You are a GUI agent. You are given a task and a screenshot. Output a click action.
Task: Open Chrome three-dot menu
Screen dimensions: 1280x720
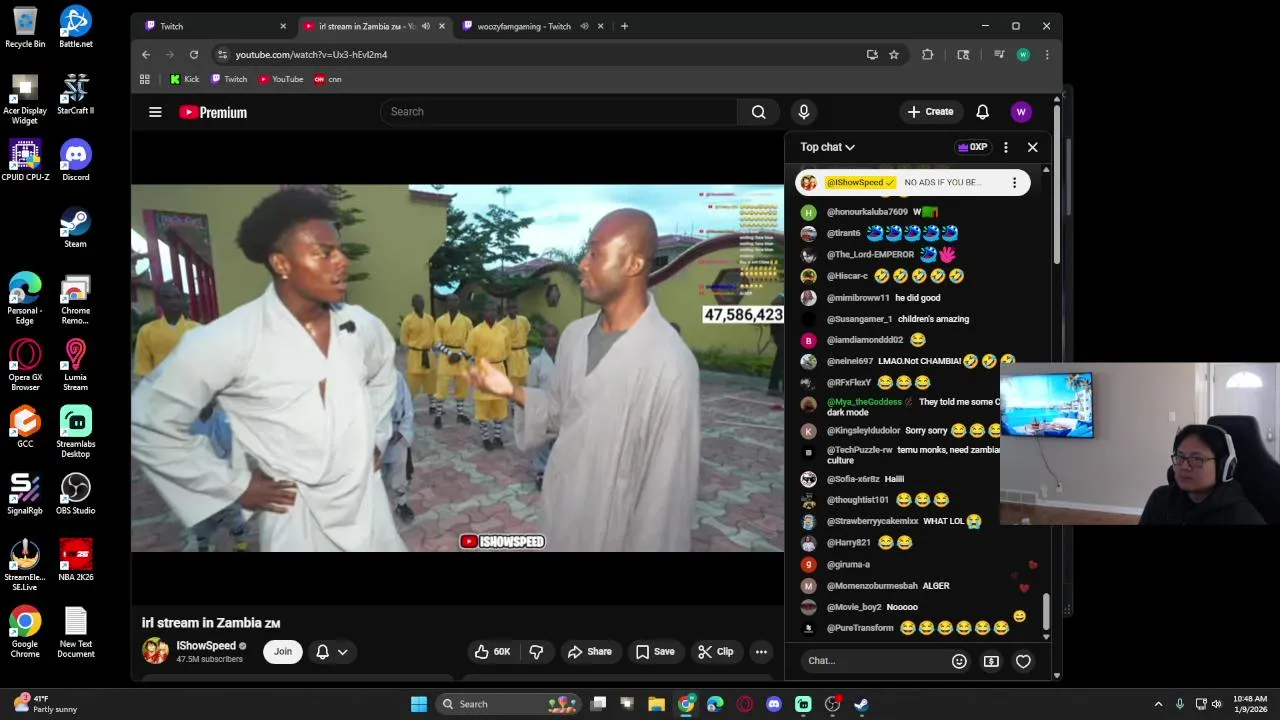[x=1047, y=55]
